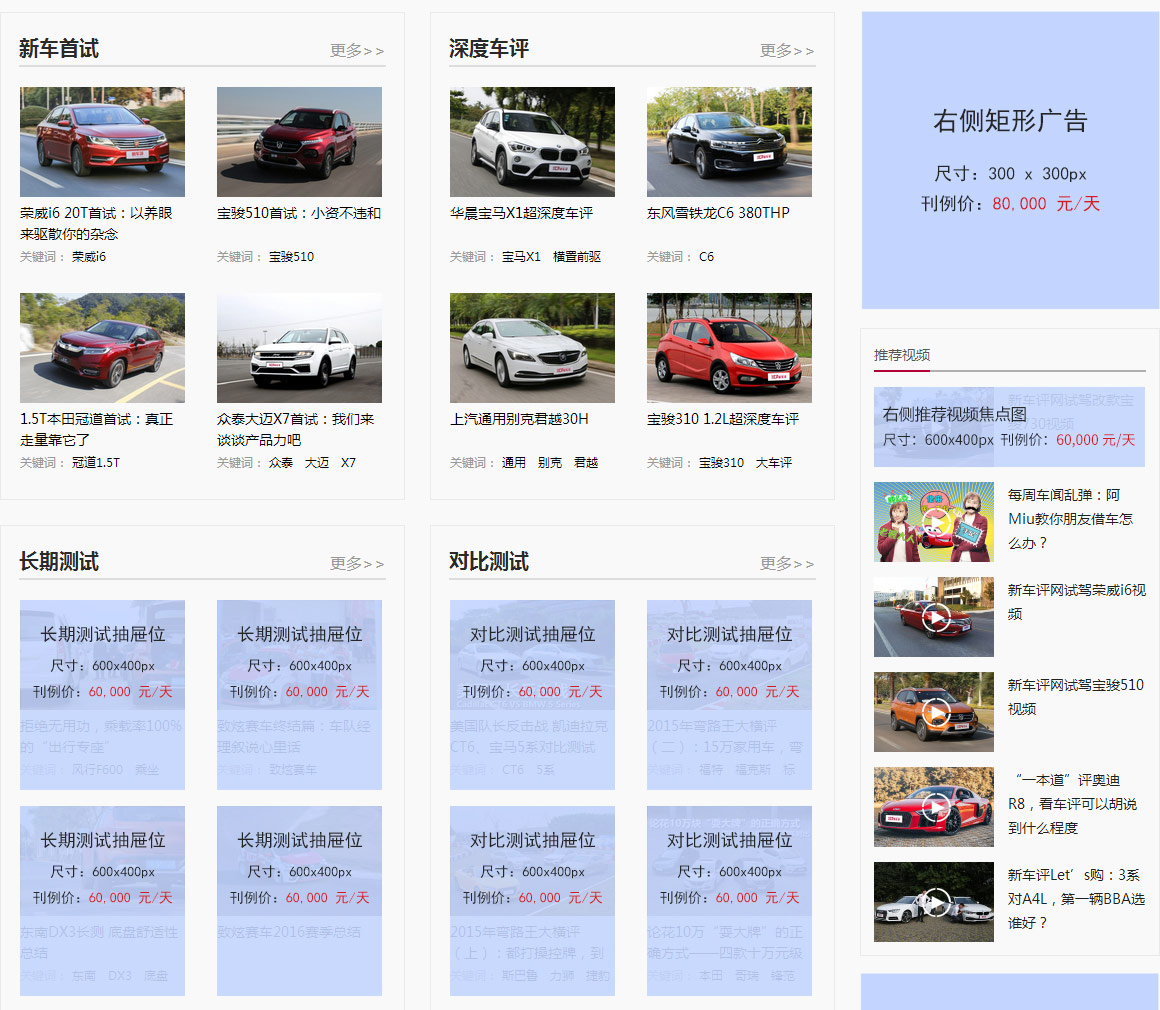Open the 荣威i6 20T首试 car image
1160x1010 pixels.
pyautogui.click(x=102, y=142)
